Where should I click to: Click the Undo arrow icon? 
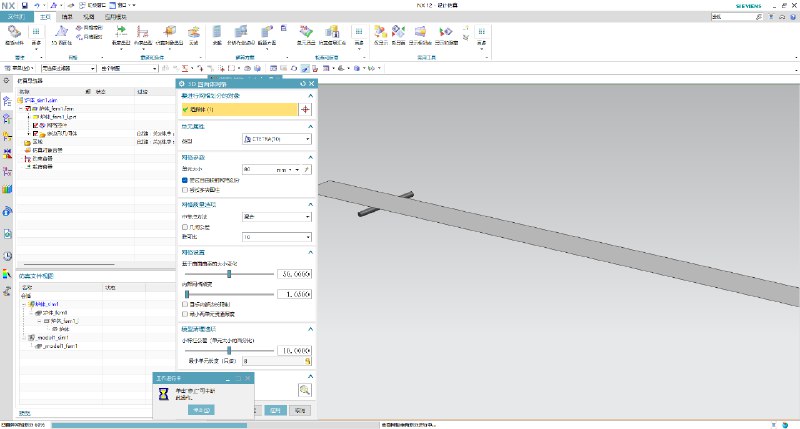click(x=37, y=5)
